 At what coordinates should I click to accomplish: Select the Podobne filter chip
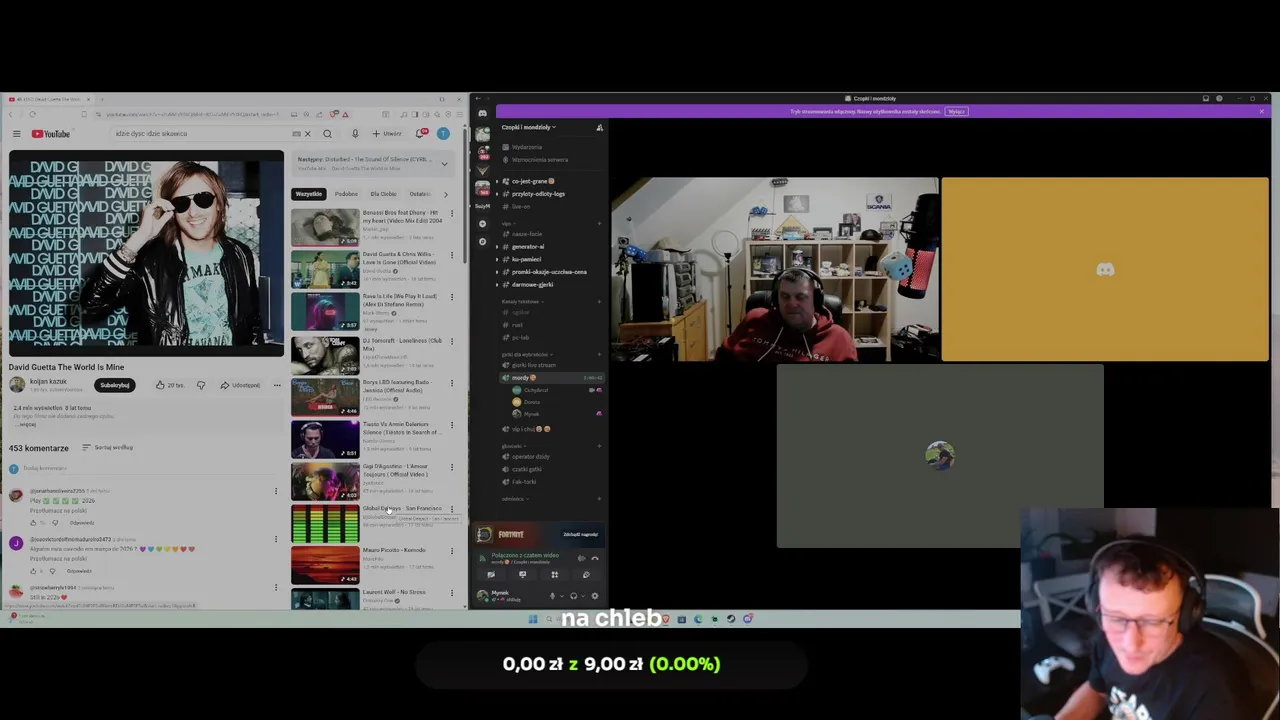[x=346, y=194]
